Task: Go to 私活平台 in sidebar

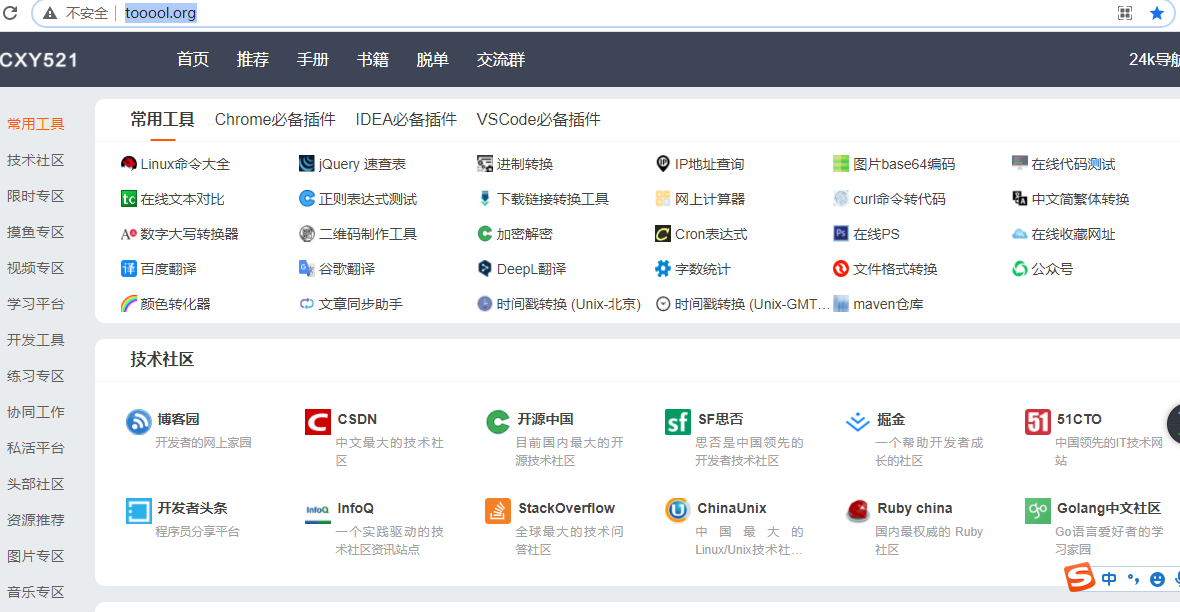Action: (35, 448)
